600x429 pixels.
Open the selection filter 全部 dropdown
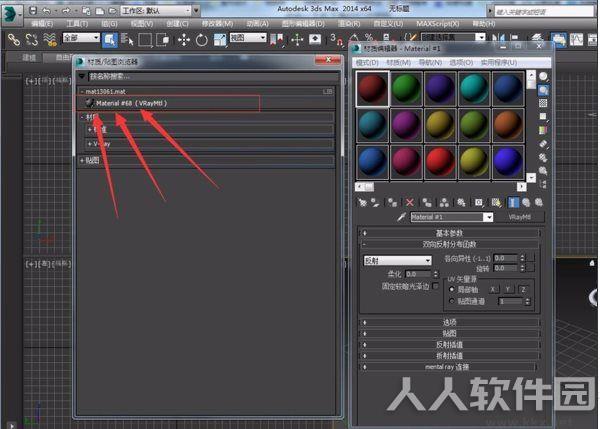(81, 38)
